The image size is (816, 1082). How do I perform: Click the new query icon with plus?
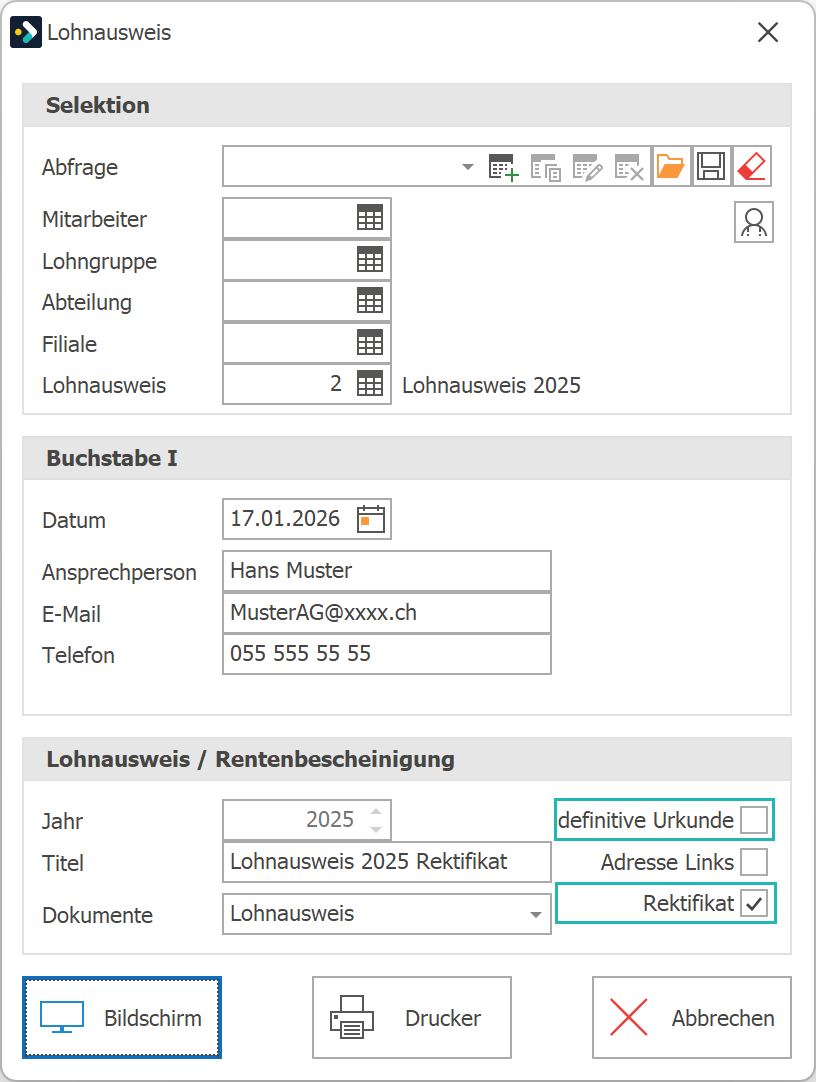[503, 167]
